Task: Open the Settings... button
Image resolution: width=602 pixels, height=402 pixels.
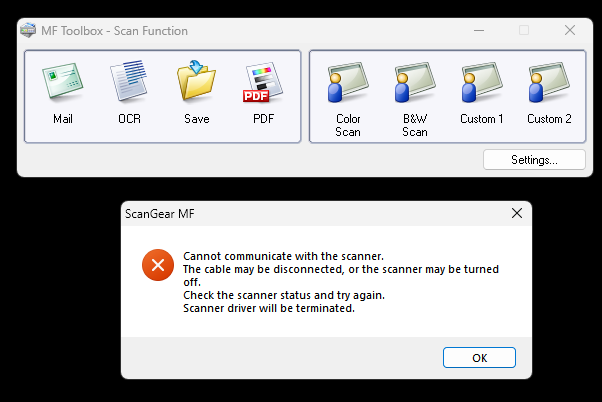Action: [x=534, y=160]
